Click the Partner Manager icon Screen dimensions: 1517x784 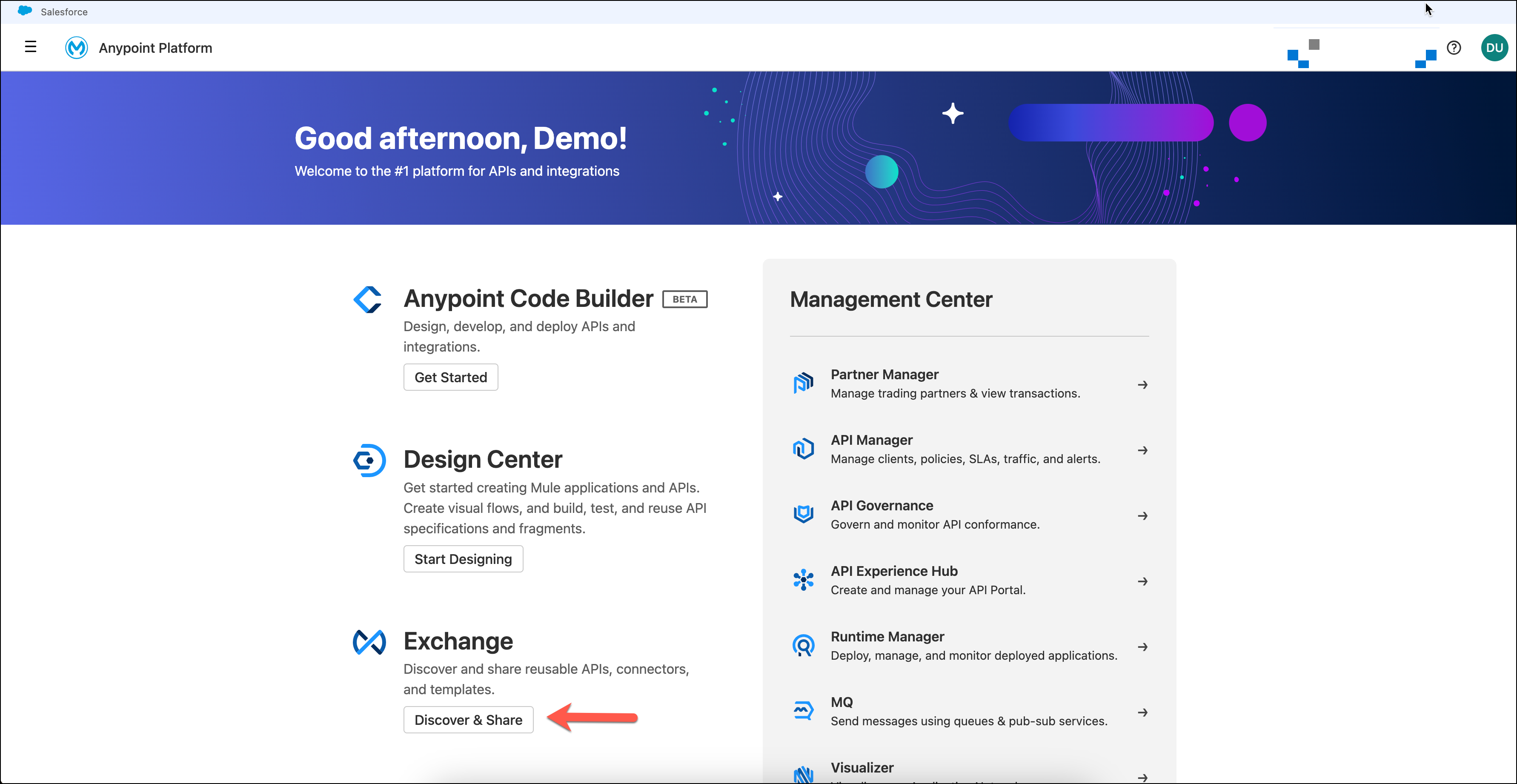coord(803,383)
